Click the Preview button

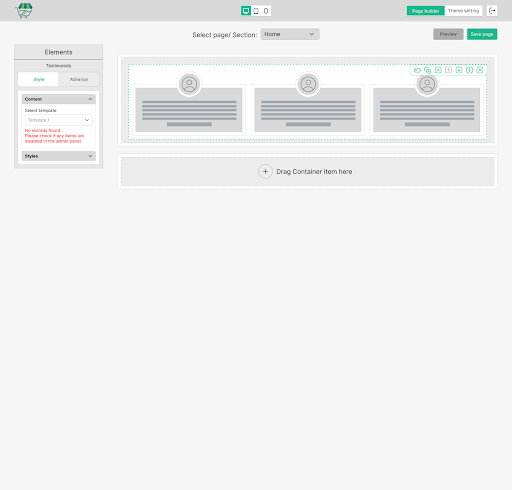(448, 34)
